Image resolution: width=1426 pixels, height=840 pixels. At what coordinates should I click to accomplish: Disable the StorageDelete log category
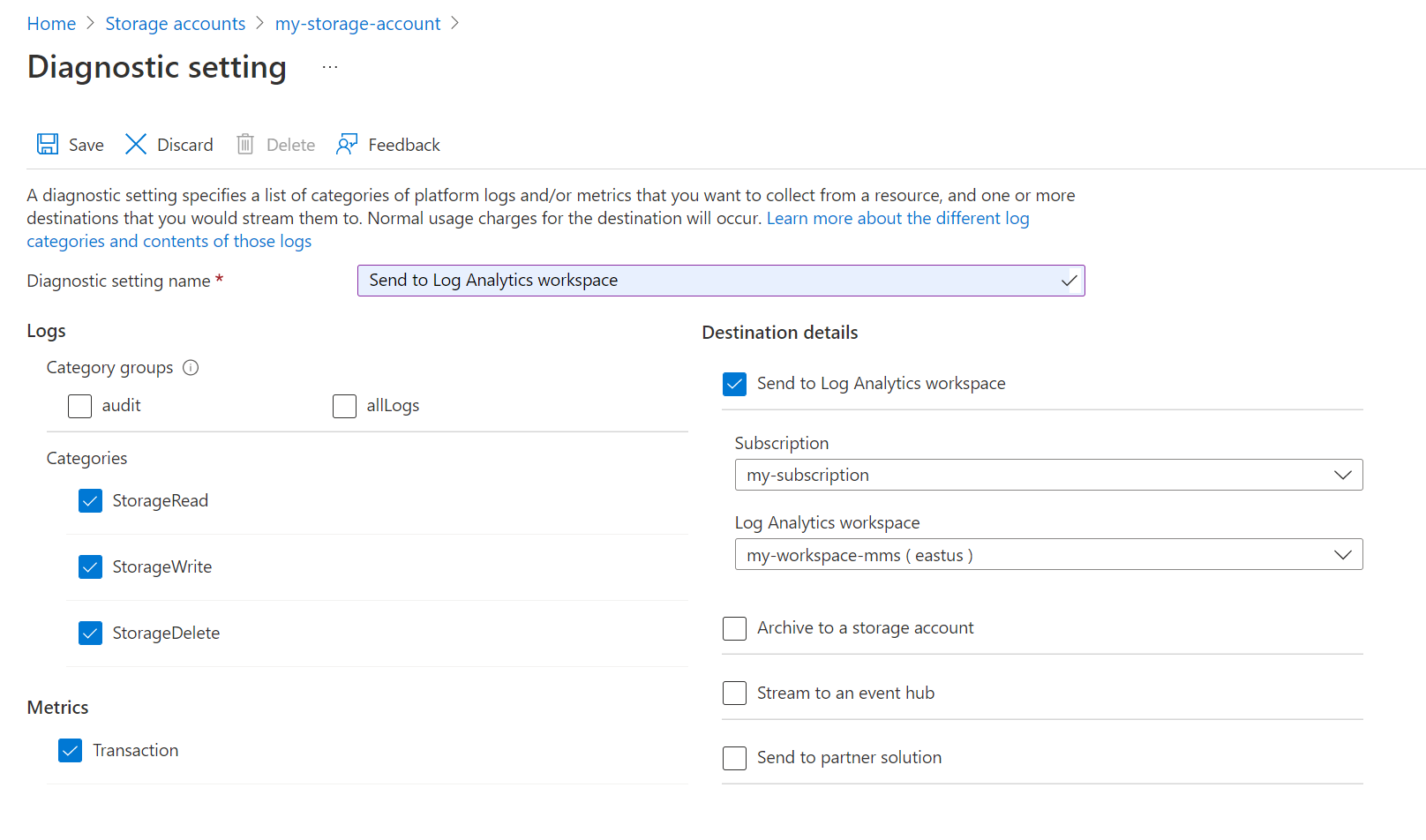(x=91, y=634)
